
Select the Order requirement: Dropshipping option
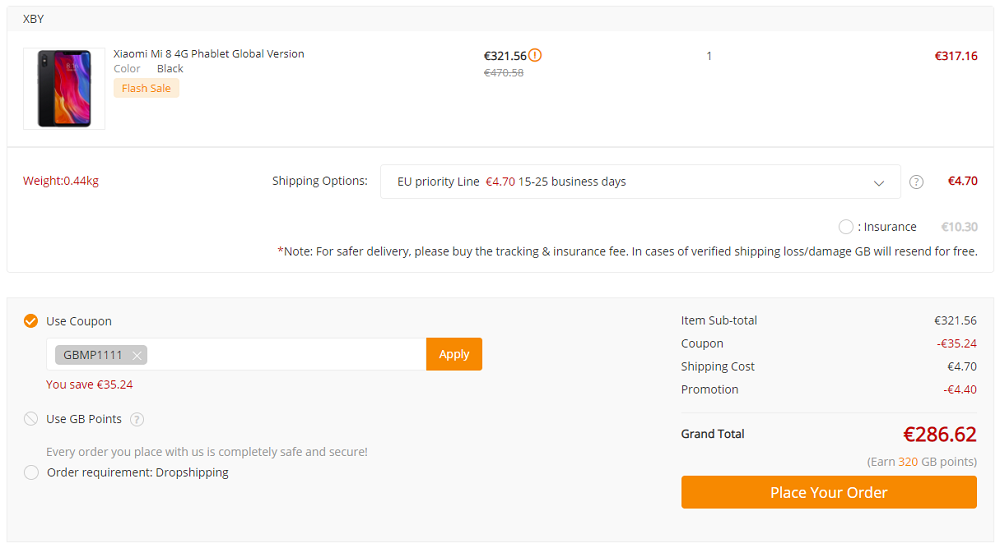click(31, 472)
